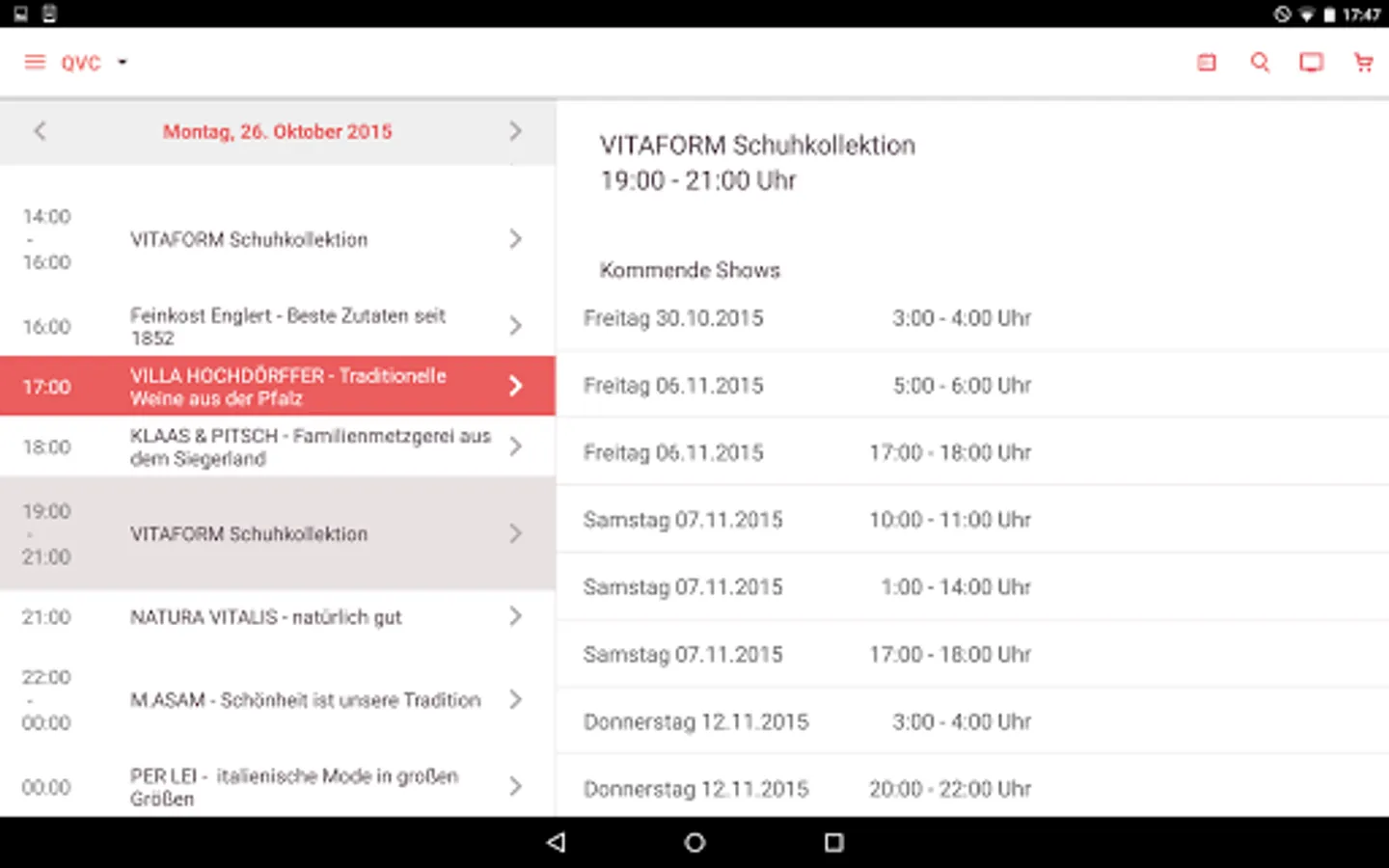The height and width of the screenshot is (868, 1389).
Task: Tap chevron on VILLA HOCHDÖRFFER row
Action: (515, 387)
